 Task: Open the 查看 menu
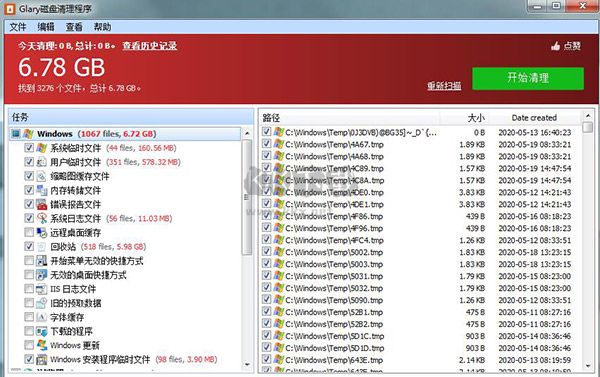(74, 27)
